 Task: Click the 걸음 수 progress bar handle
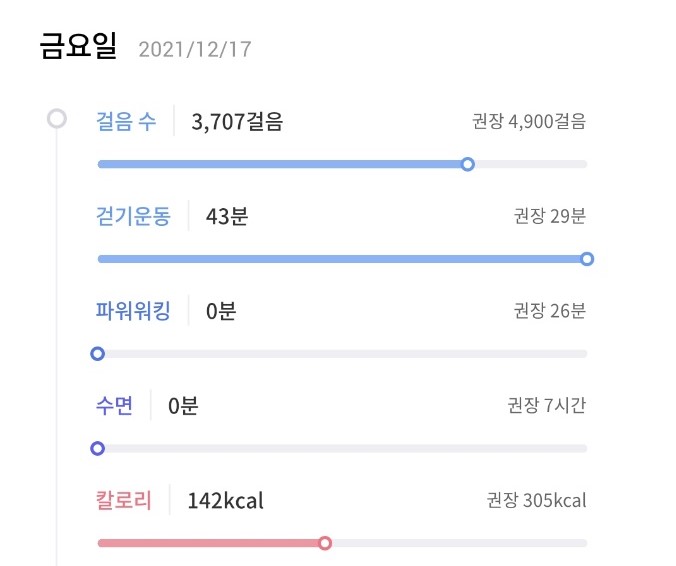(467, 164)
